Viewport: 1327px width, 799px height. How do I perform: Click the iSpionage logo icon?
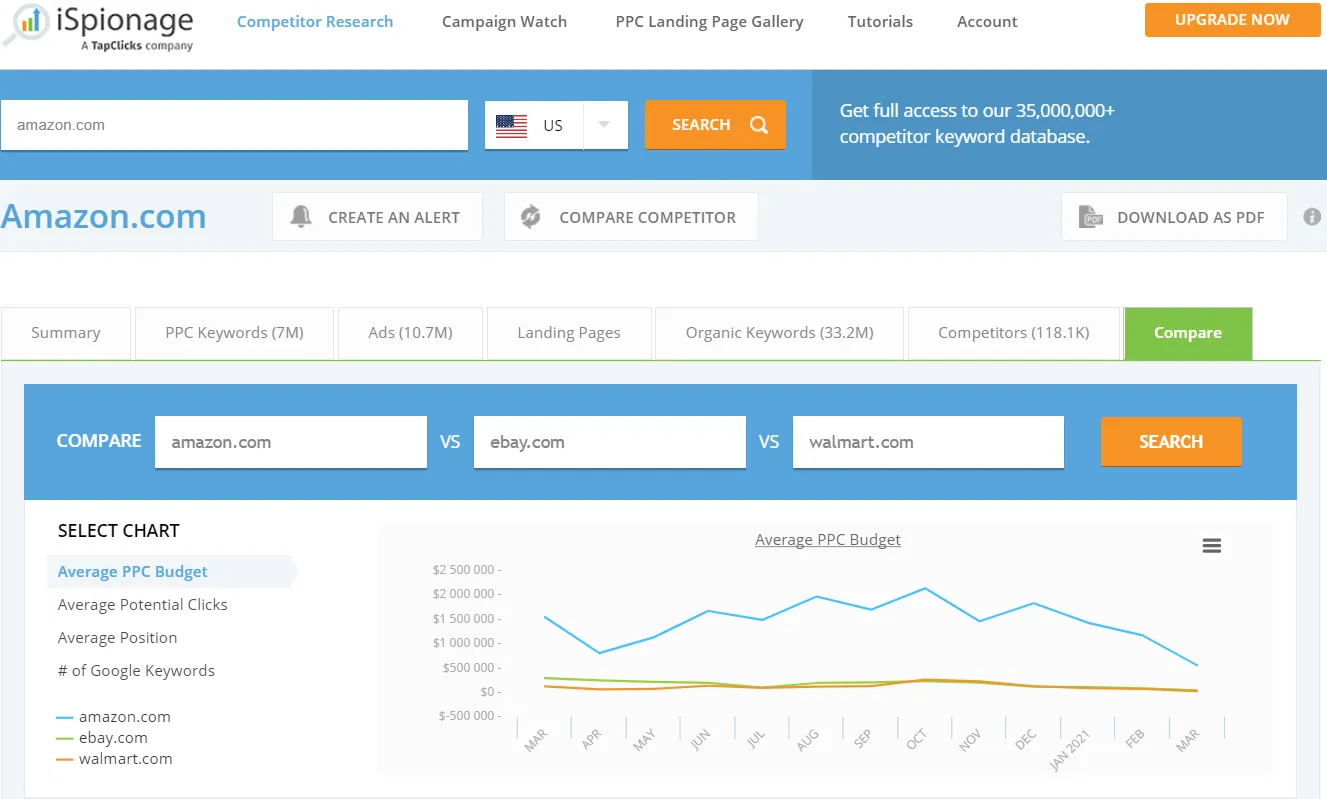click(28, 26)
